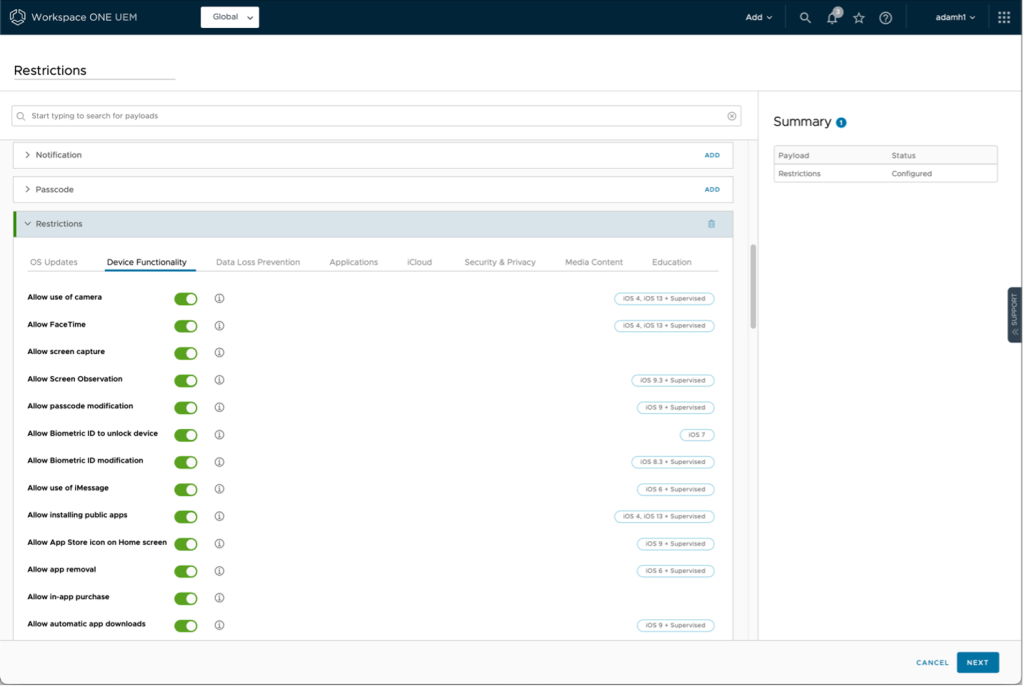The height and width of the screenshot is (687, 1024).
Task: Open the Global organization group dropdown
Action: click(230, 17)
